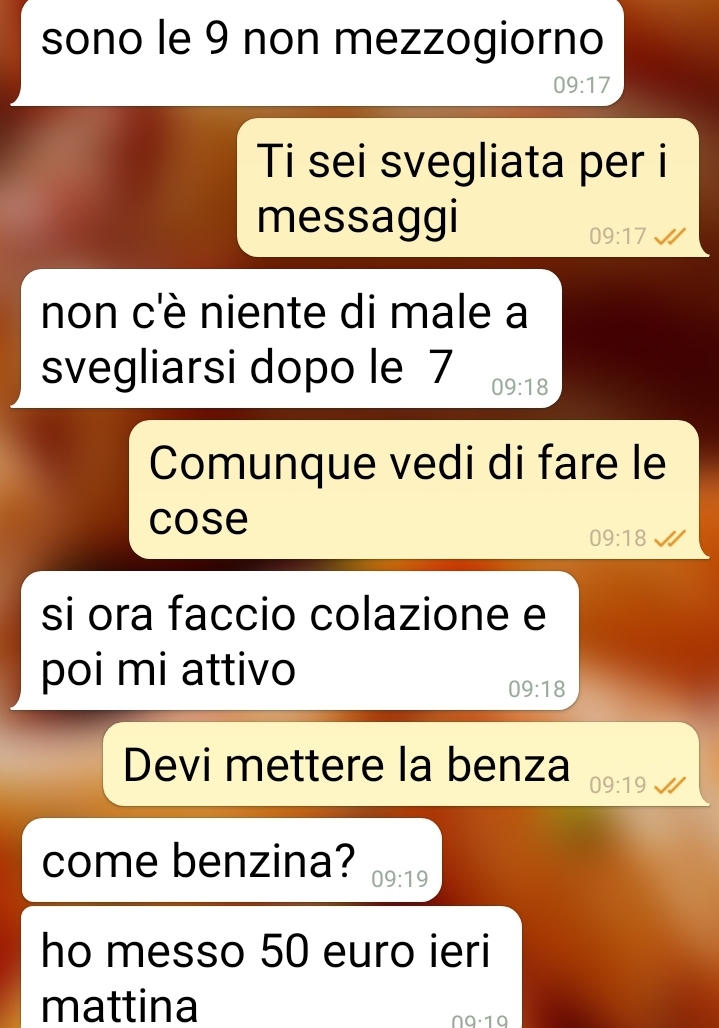Tap the 'si ora faccio colazione' message
The width and height of the screenshot is (719, 1028).
coord(295,641)
